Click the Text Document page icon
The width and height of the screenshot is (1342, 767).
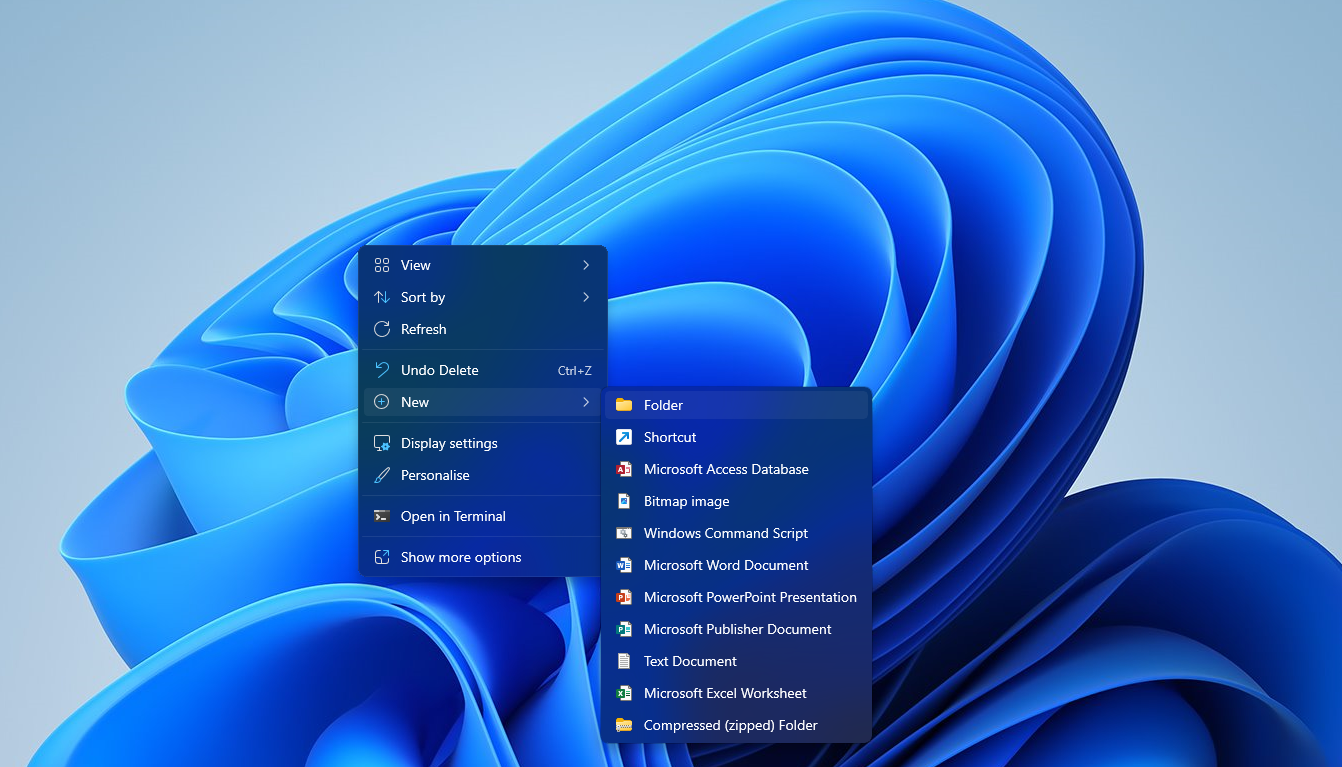click(624, 661)
